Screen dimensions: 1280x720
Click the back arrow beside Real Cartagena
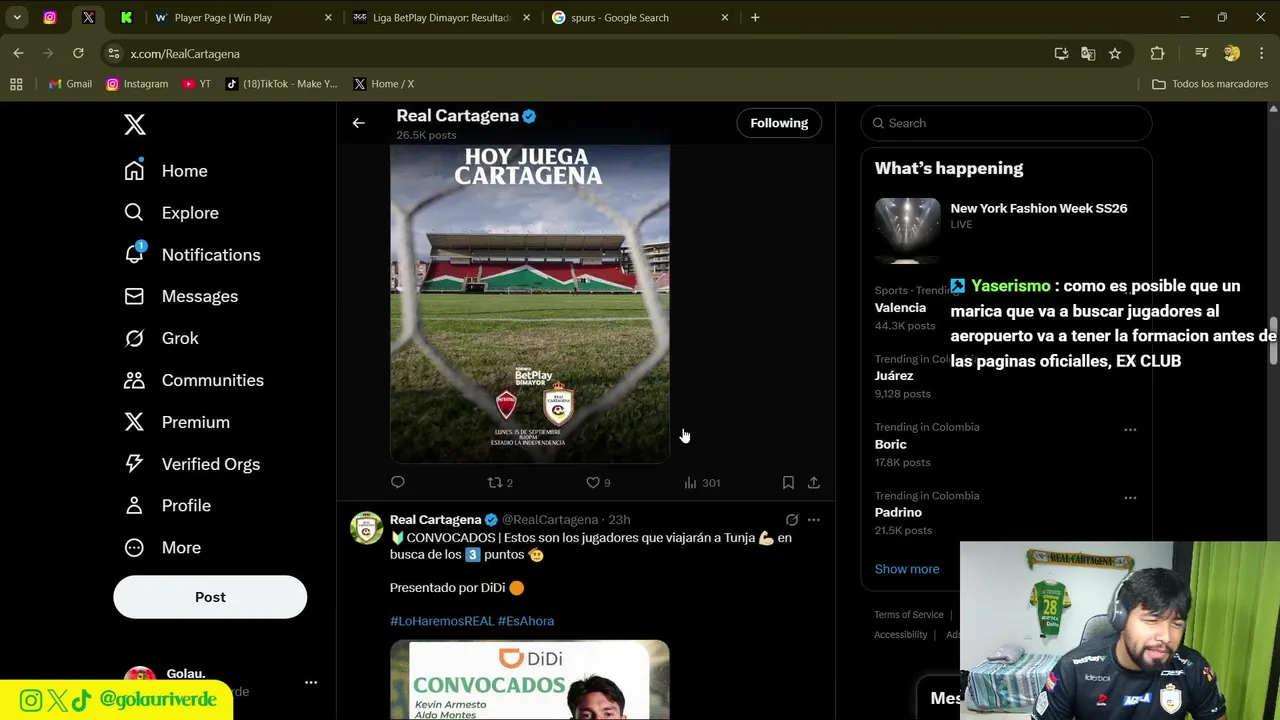click(x=358, y=123)
